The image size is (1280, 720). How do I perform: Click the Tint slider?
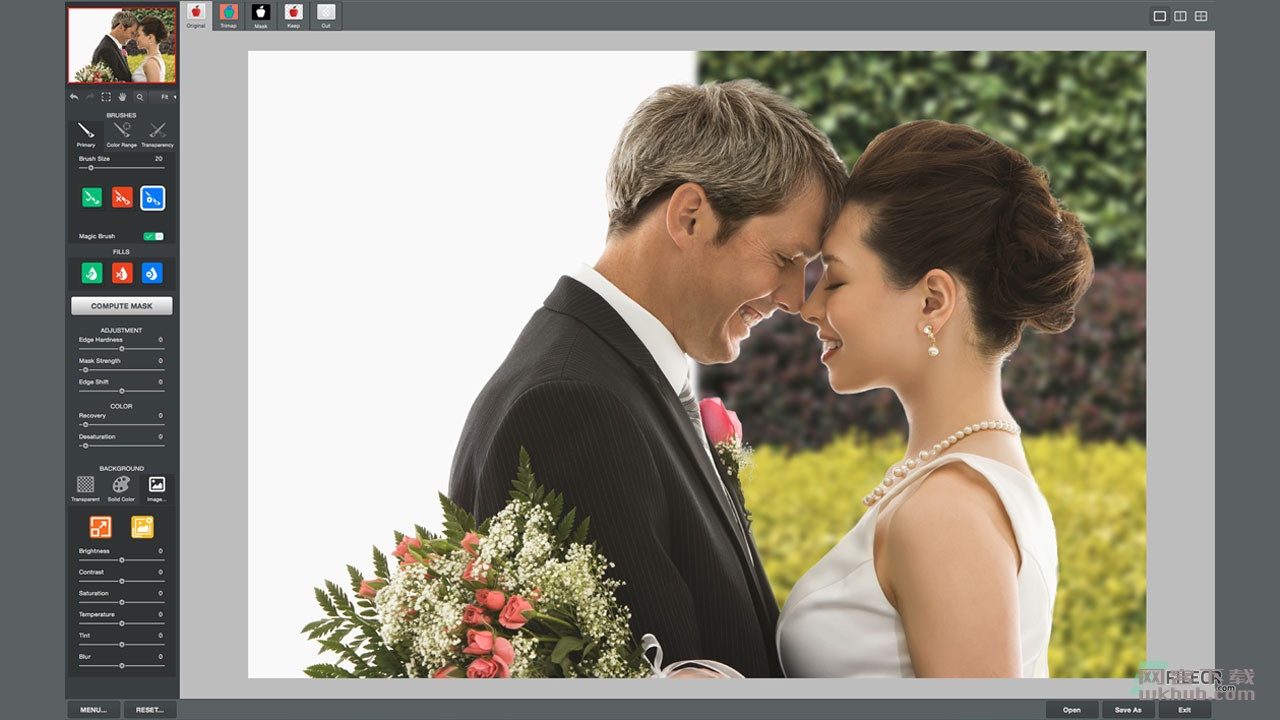121,644
